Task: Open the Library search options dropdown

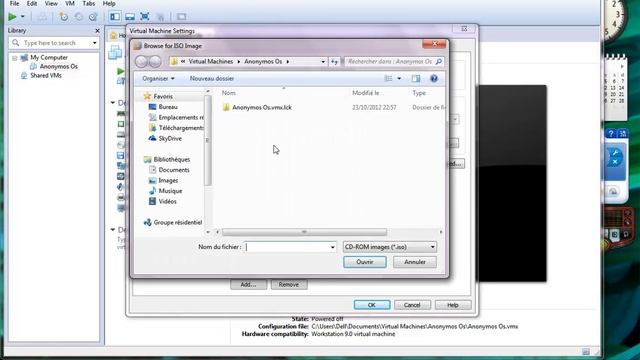Action: (95, 43)
